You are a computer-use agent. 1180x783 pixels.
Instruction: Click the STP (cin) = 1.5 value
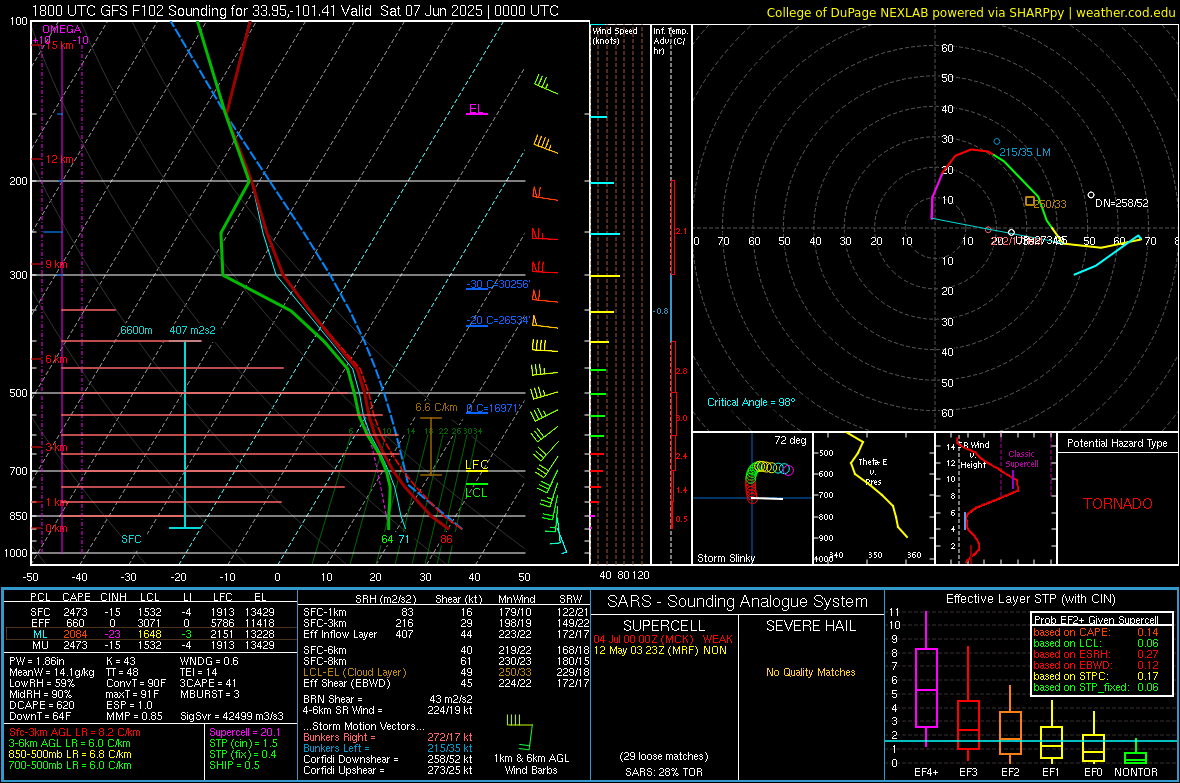coord(243,743)
